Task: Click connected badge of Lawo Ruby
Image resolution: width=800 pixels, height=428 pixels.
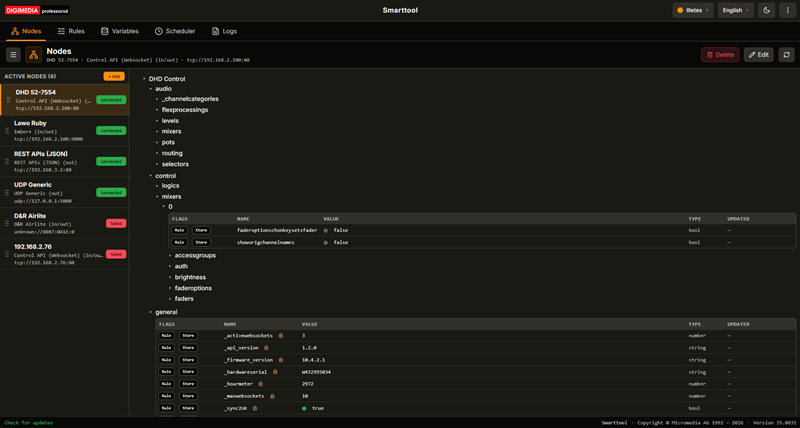Action: 111,131
